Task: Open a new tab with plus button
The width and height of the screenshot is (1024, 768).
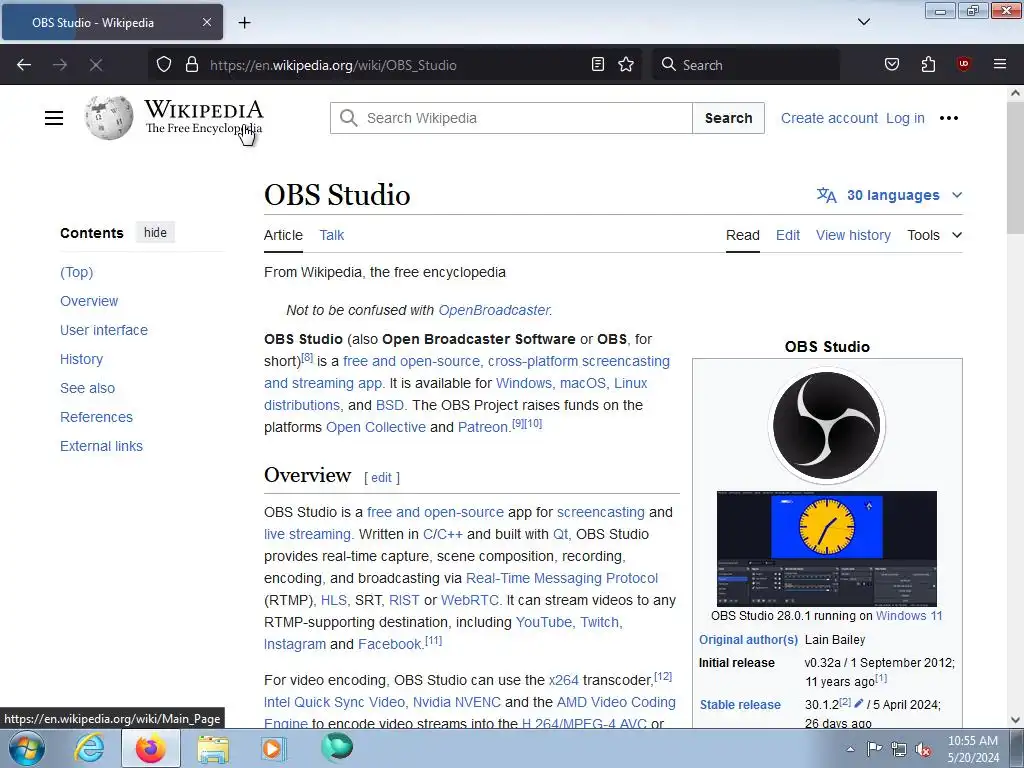Action: click(244, 23)
